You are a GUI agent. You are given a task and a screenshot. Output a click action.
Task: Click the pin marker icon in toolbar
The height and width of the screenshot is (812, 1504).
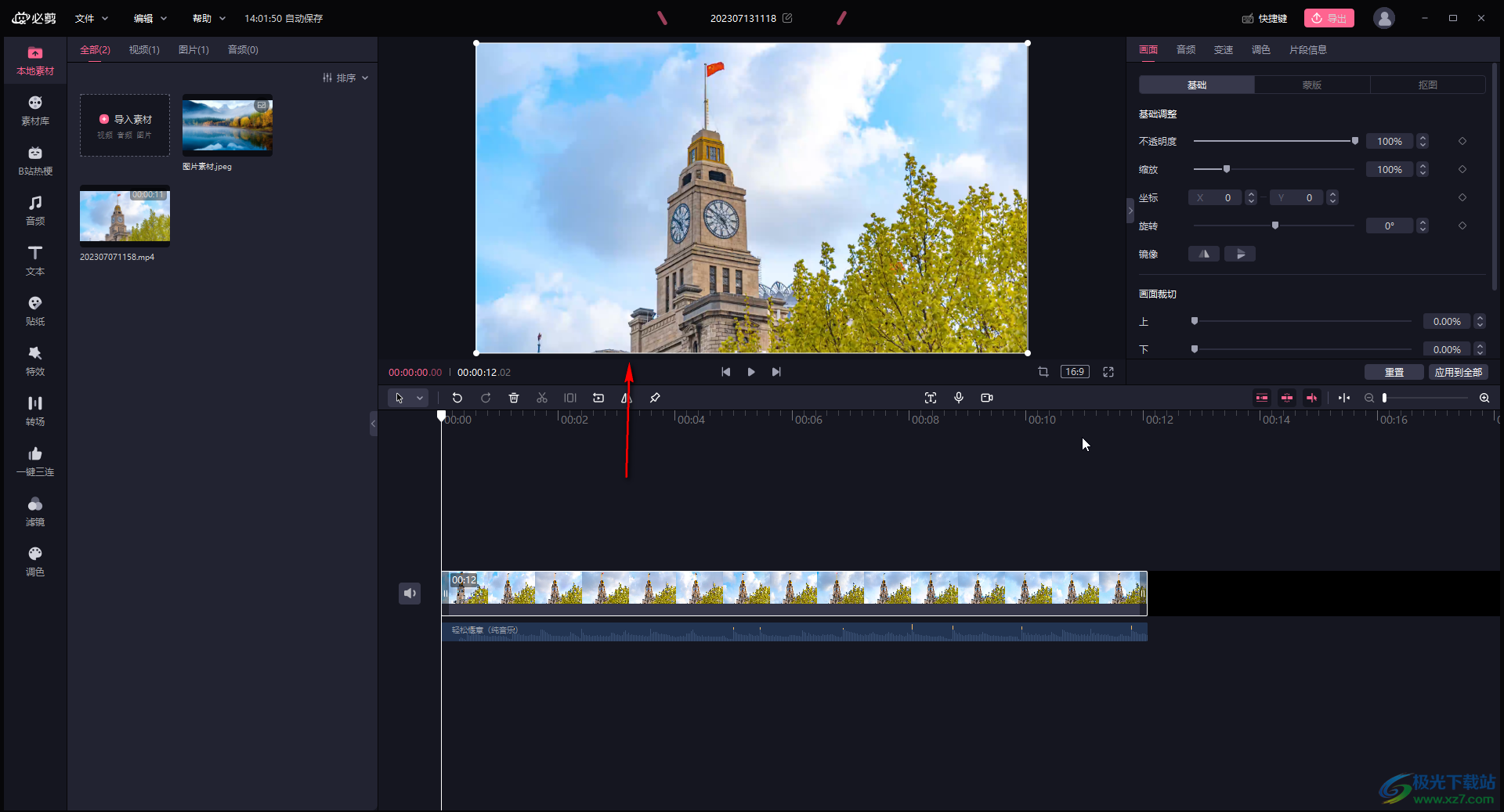655,398
